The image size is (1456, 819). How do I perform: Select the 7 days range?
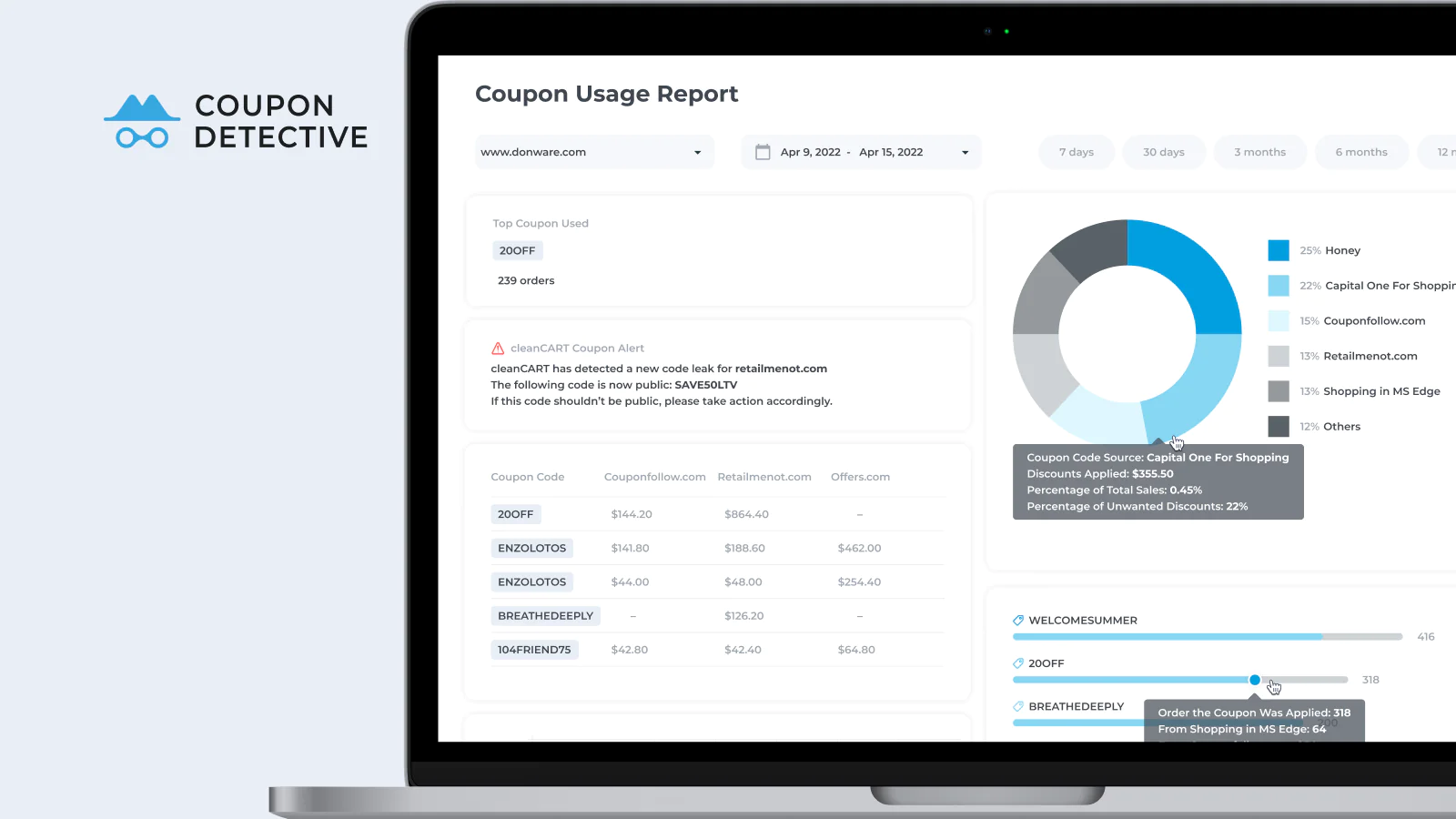[x=1077, y=152]
